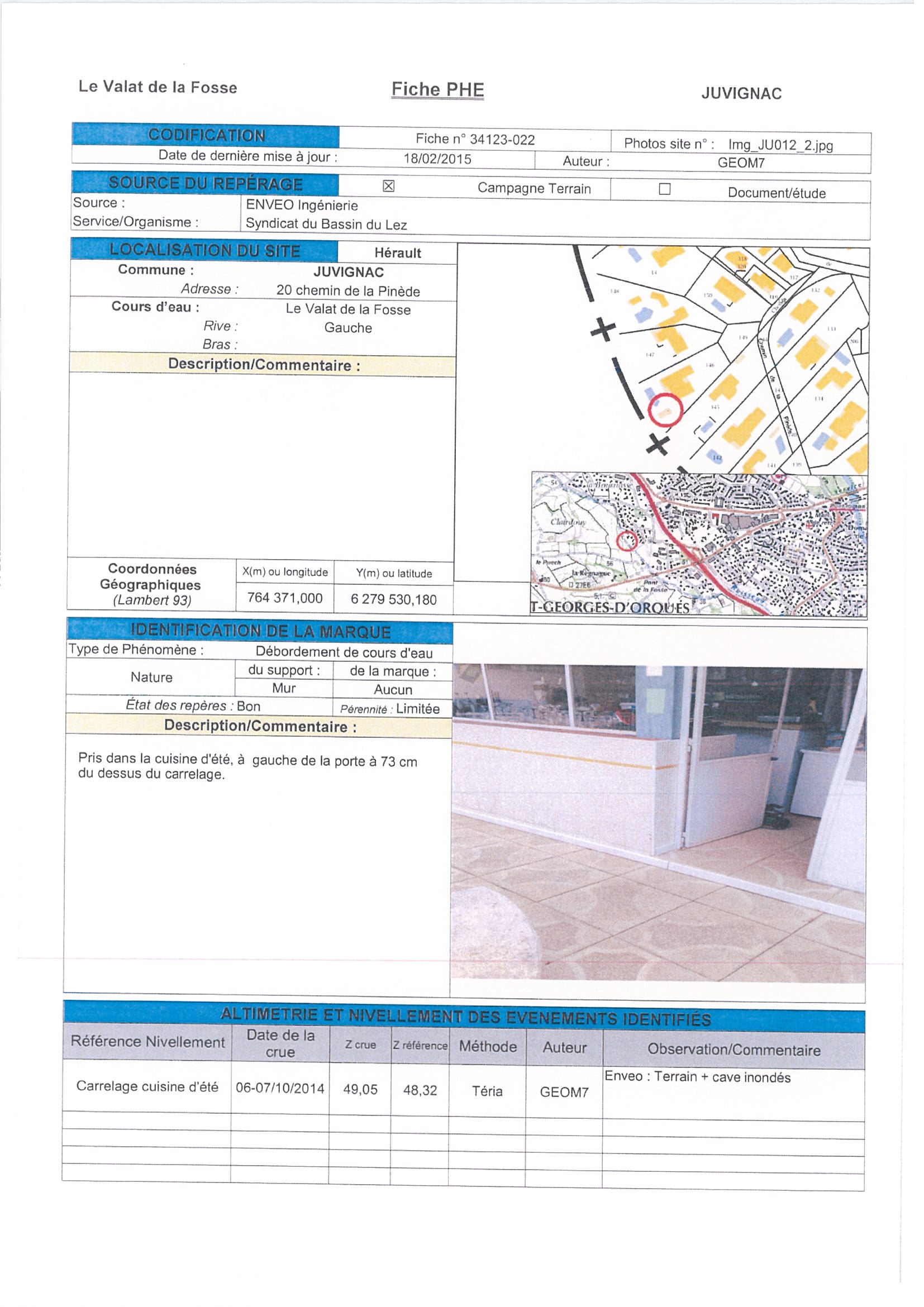Click the 'Coordonnées Géographiques' label
Image resolution: width=924 pixels, height=1307 pixels.
[151, 576]
